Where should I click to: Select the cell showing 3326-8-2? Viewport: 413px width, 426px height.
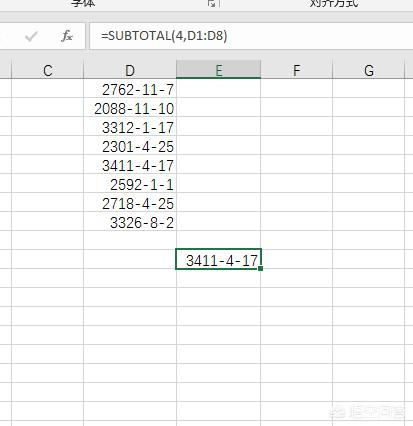(x=130, y=222)
